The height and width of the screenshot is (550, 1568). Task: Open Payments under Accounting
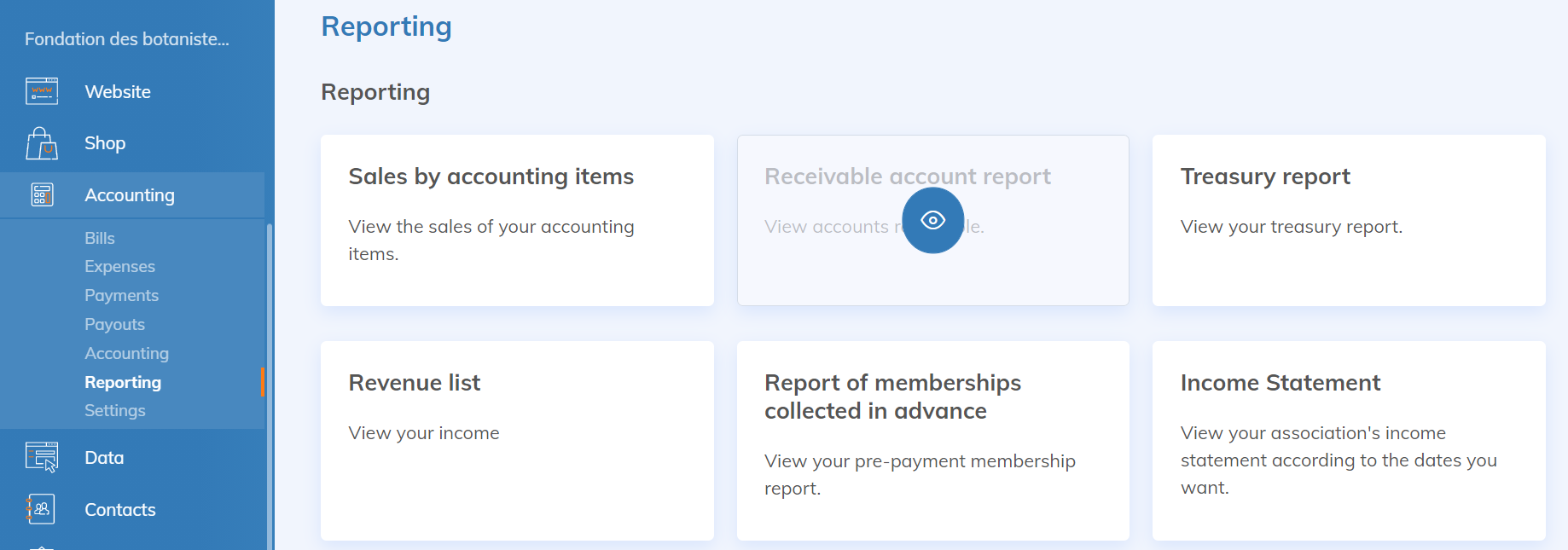[x=121, y=296]
